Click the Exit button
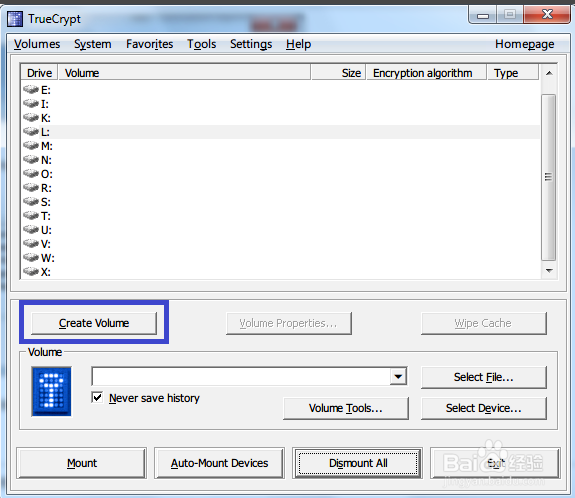The width and height of the screenshot is (575, 498). 495,463
